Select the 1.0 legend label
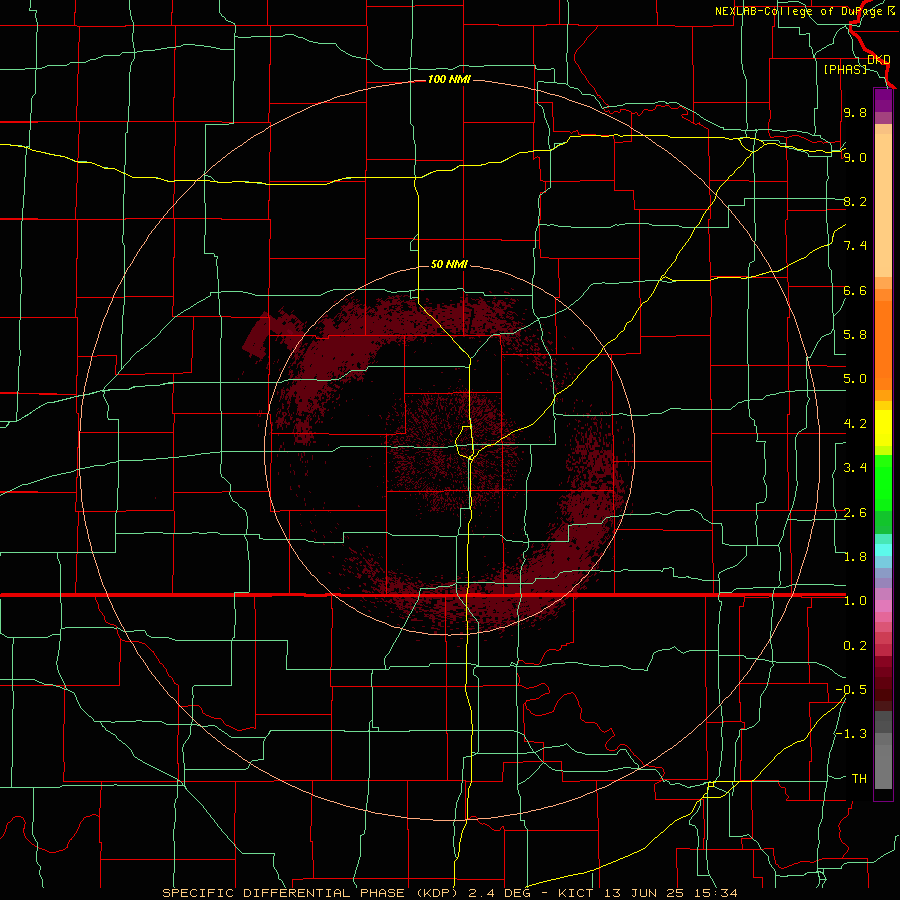 [855, 601]
